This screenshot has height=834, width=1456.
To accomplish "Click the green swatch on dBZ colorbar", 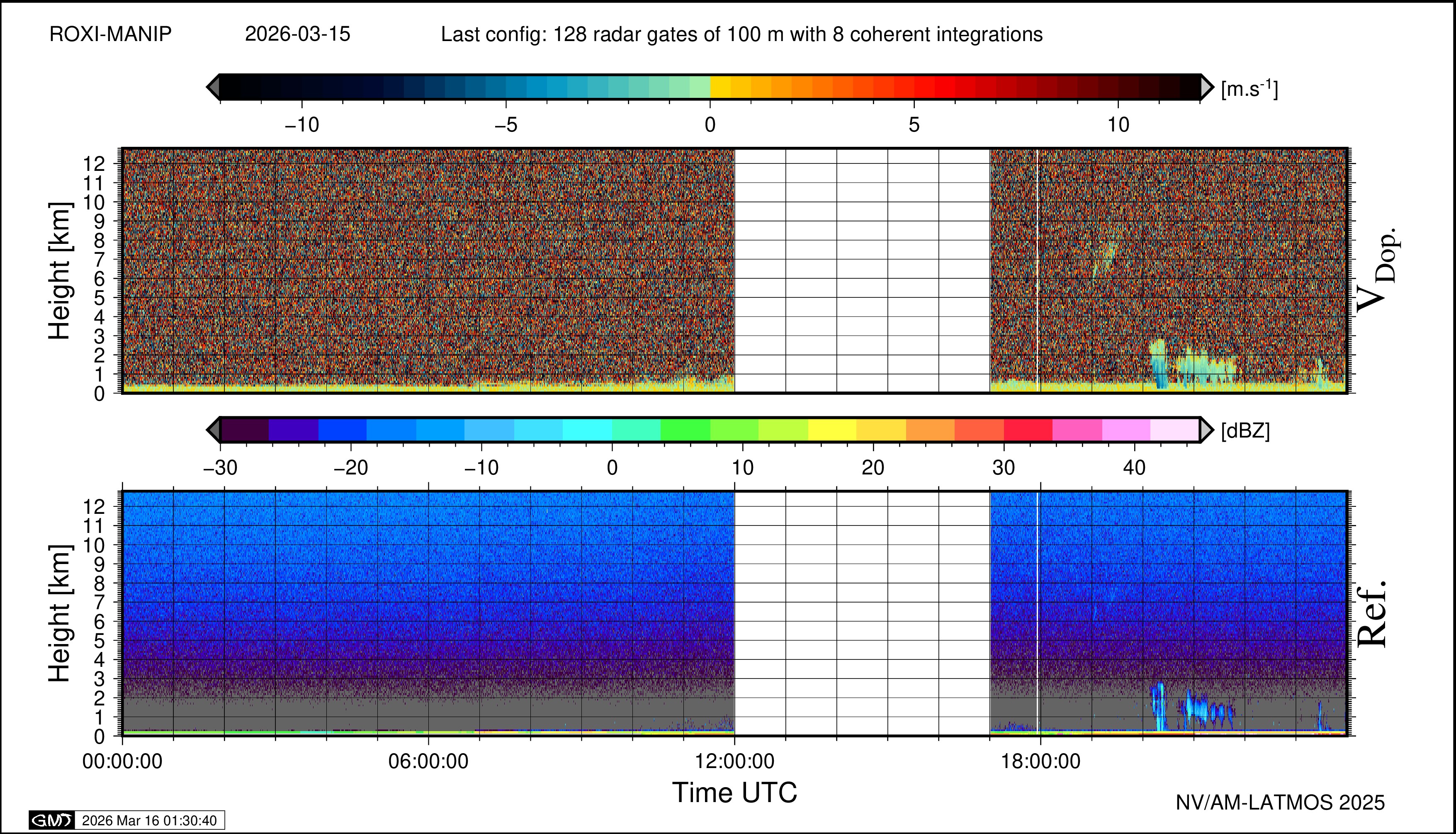I will coord(685,430).
